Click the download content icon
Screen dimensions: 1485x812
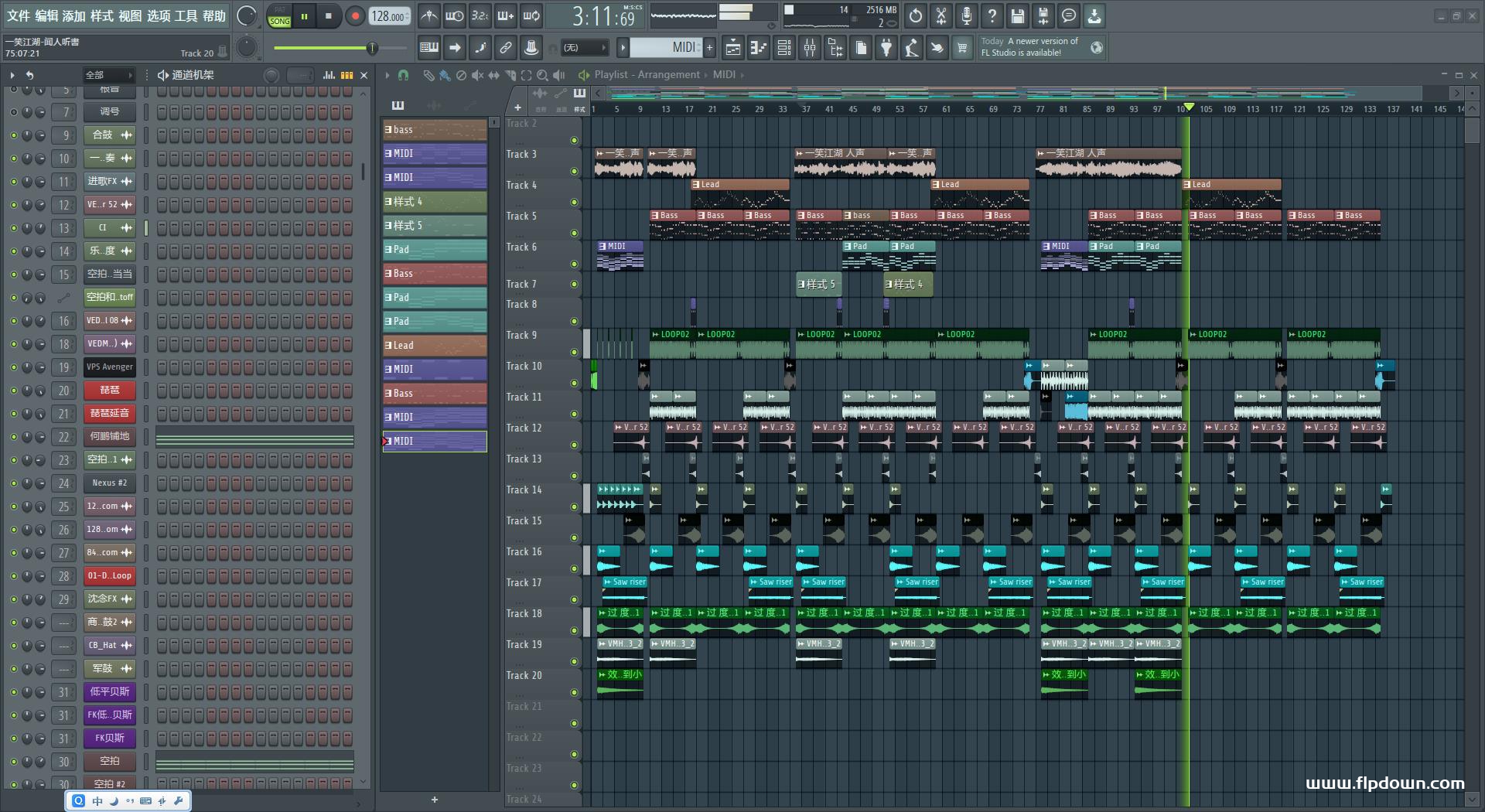(1094, 15)
